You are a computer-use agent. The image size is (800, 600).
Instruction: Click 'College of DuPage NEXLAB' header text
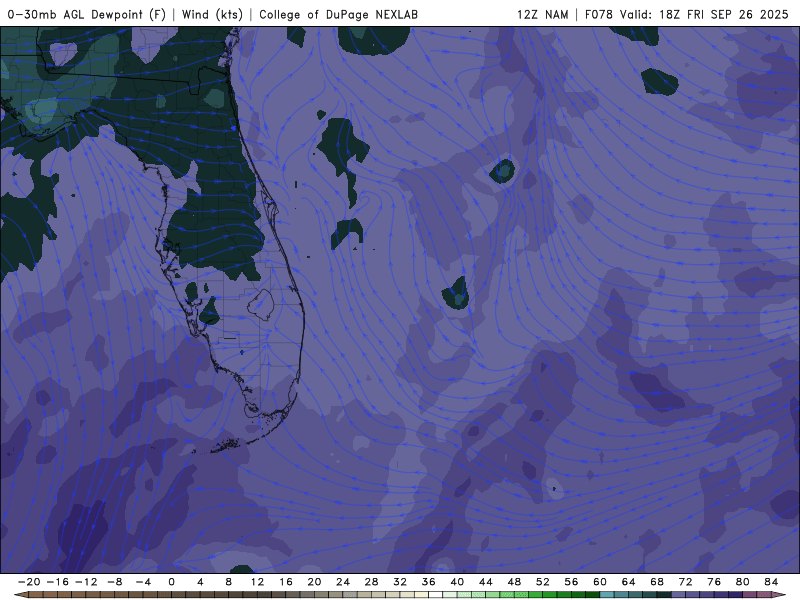[338, 14]
